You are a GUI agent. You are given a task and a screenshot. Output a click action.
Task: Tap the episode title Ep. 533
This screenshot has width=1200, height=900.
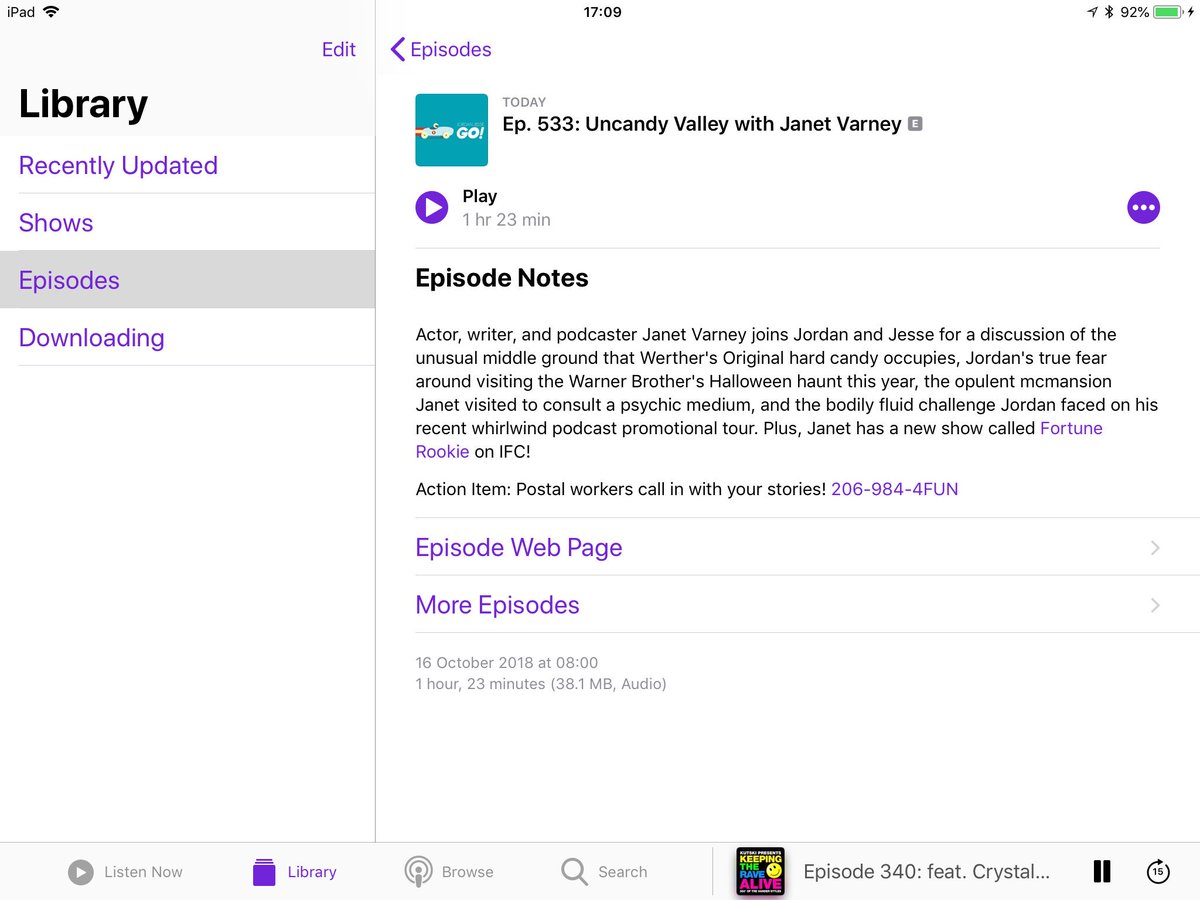702,124
